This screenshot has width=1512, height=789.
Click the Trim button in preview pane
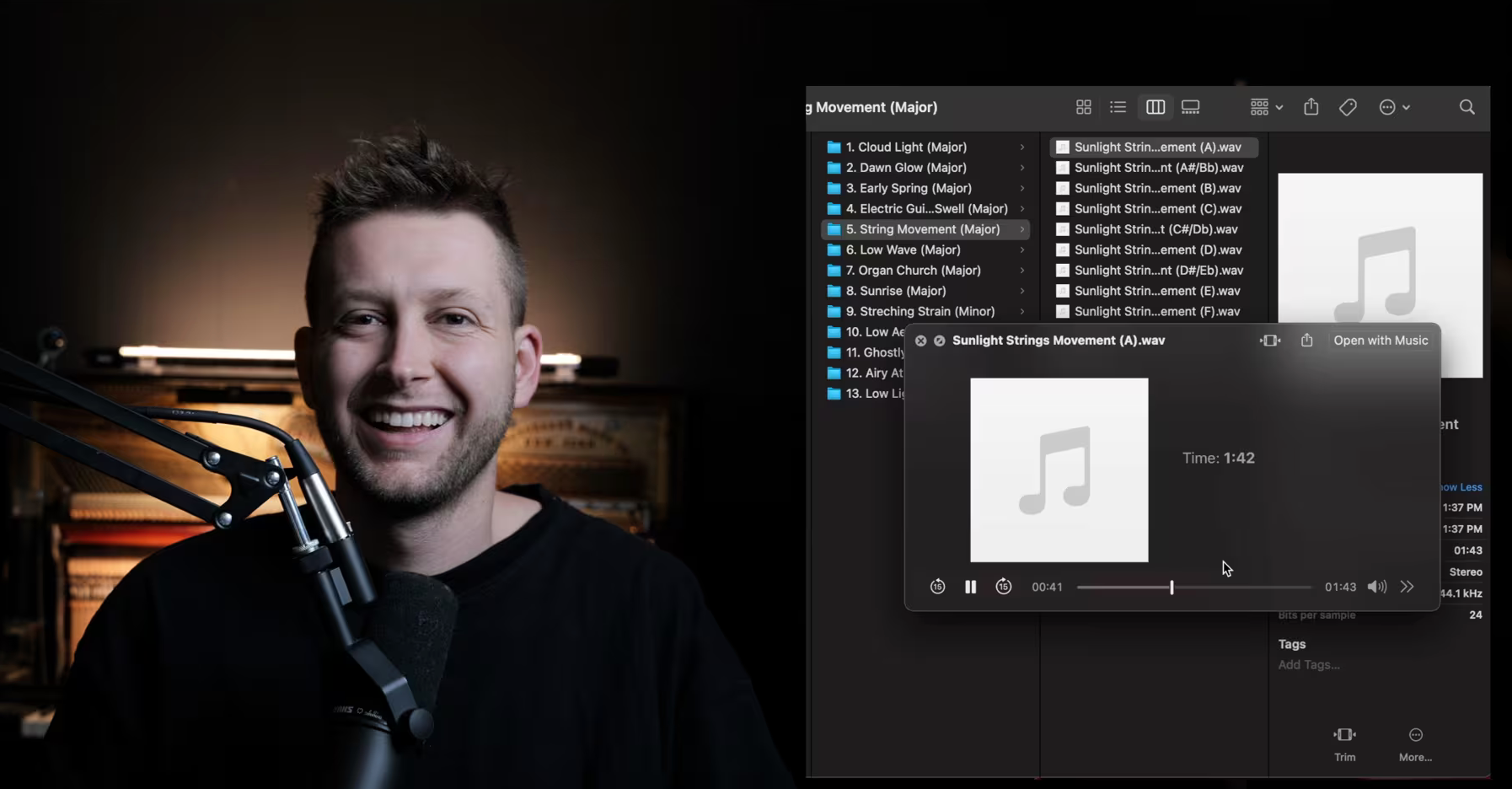[1344, 744]
